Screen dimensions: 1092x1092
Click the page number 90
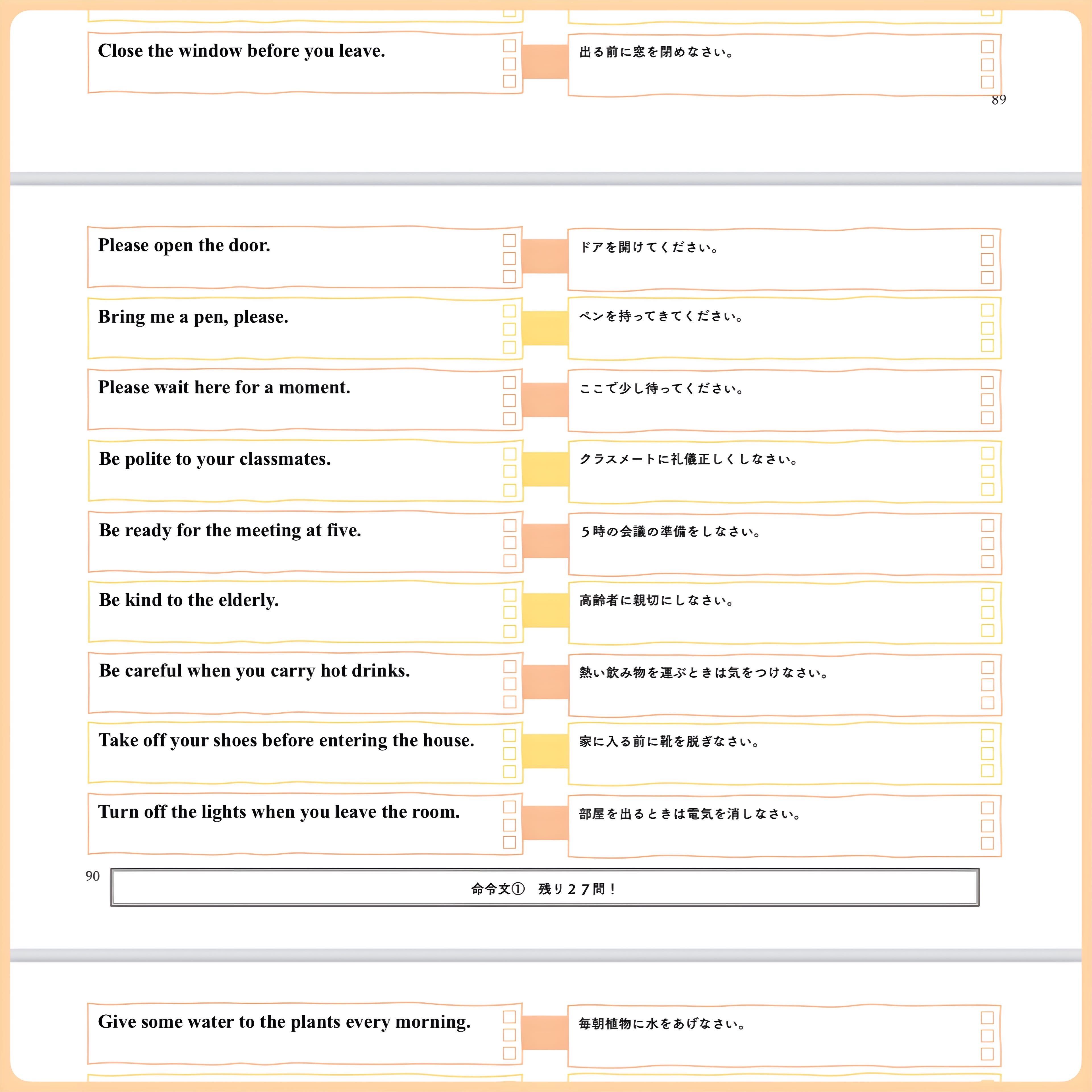[x=93, y=876]
